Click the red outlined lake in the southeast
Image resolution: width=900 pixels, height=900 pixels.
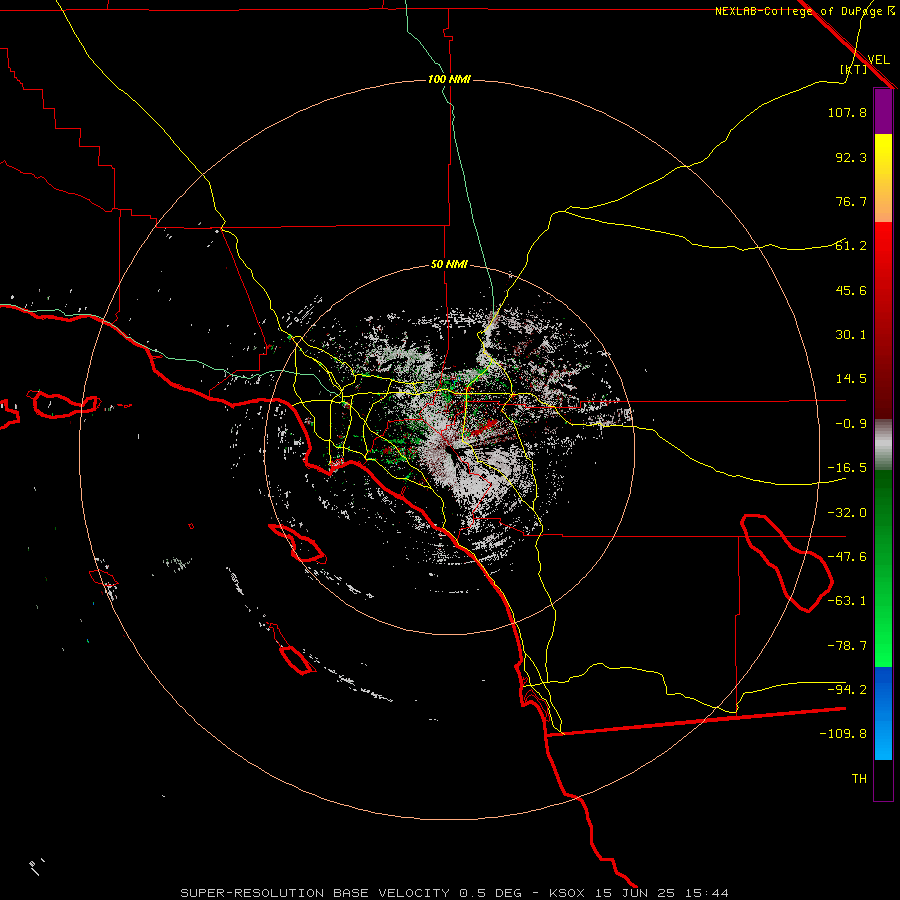coord(787,563)
